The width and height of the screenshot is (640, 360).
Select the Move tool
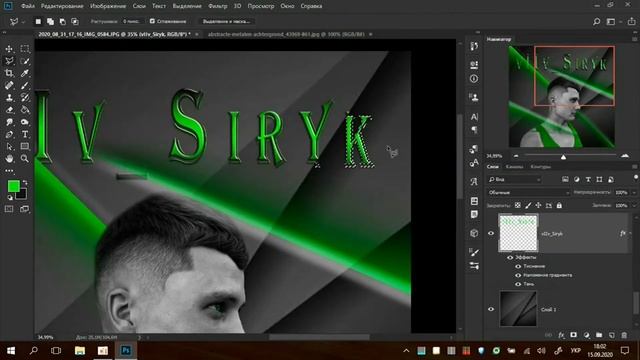tap(9, 49)
